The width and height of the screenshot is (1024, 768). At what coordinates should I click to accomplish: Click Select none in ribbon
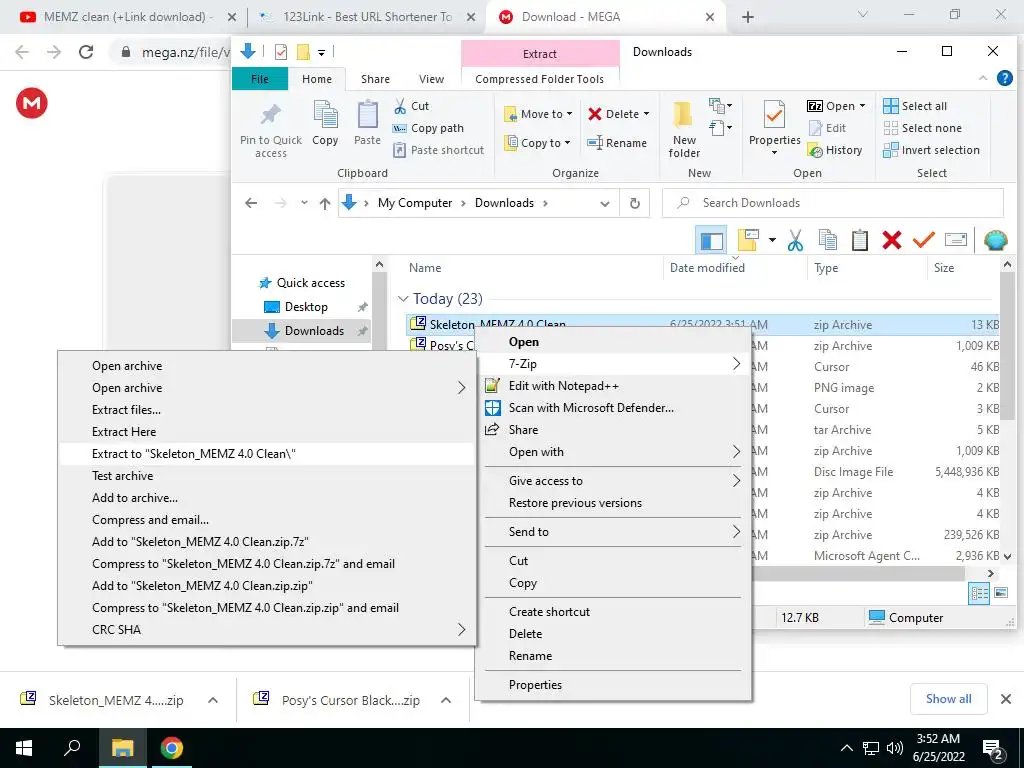tap(922, 128)
